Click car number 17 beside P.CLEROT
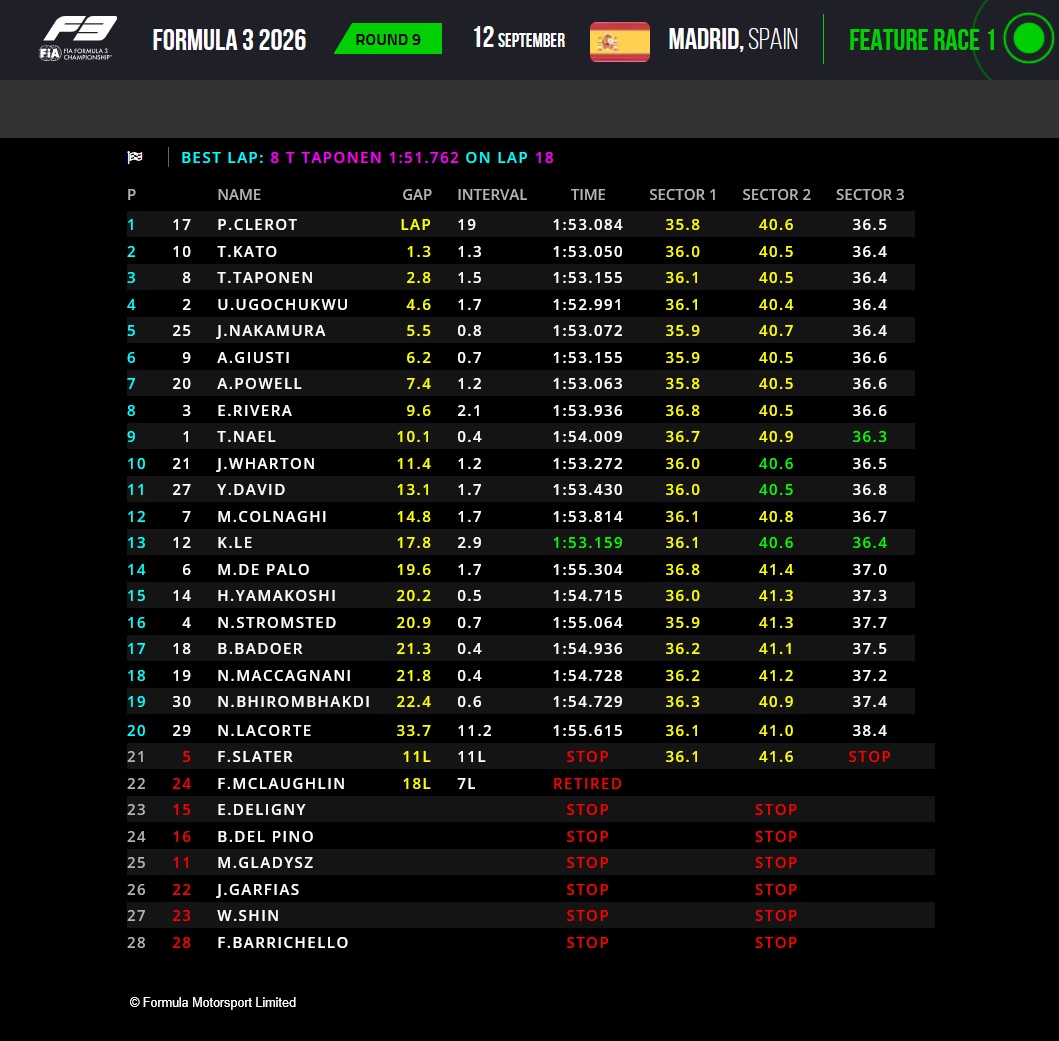Image resolution: width=1059 pixels, height=1041 pixels. 182,224
